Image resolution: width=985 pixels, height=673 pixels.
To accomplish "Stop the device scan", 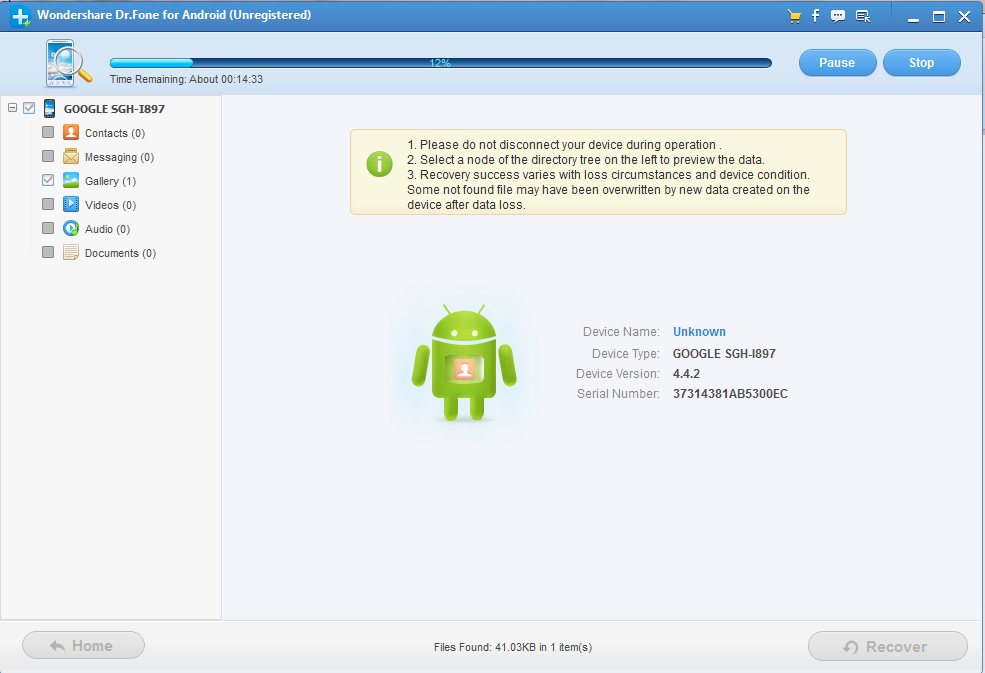I will coord(921,63).
